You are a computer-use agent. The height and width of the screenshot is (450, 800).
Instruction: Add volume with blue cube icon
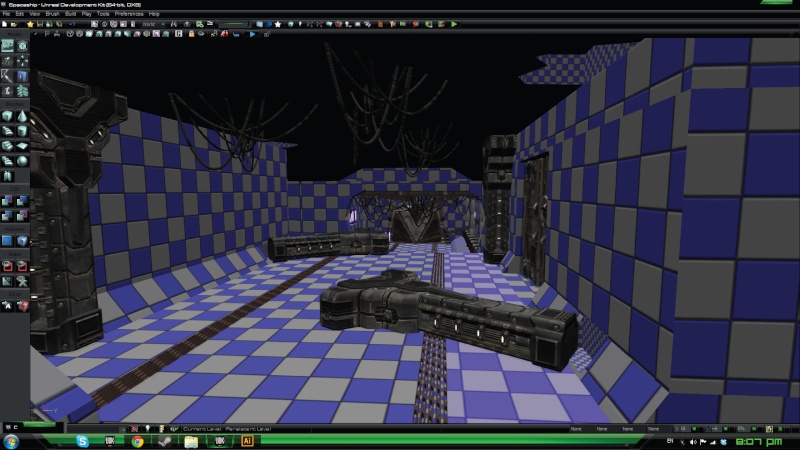coord(22,240)
